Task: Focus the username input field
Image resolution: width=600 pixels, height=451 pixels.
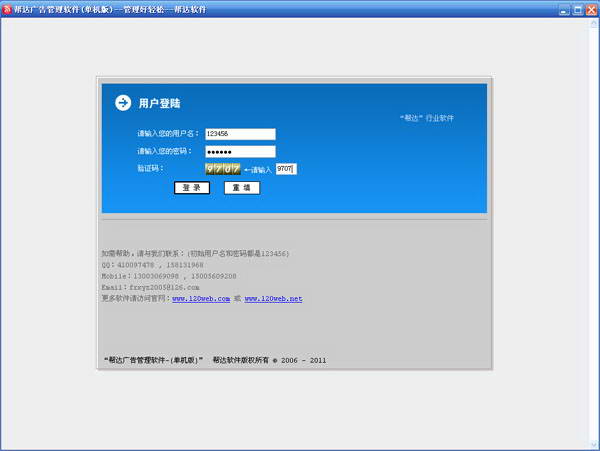Action: coord(240,134)
